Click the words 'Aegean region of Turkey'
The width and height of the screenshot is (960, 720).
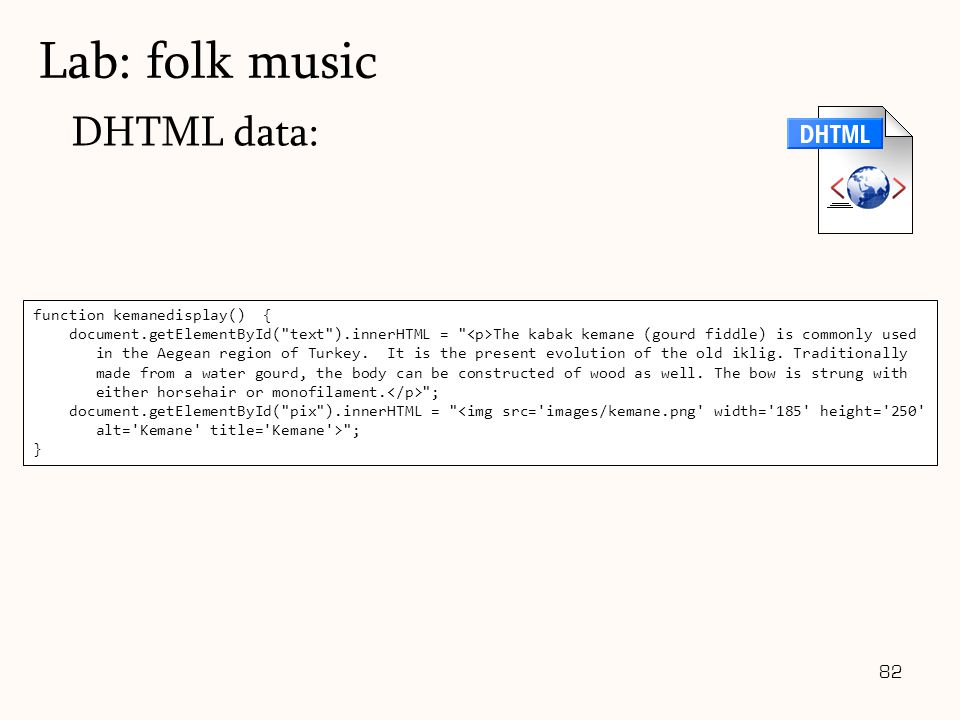(x=258, y=354)
